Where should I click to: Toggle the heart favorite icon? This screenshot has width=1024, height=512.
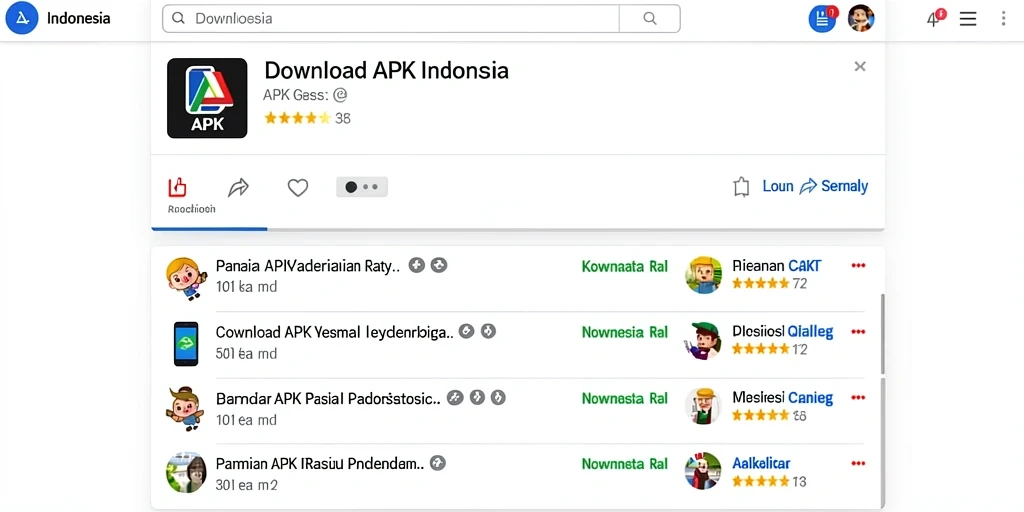click(298, 188)
